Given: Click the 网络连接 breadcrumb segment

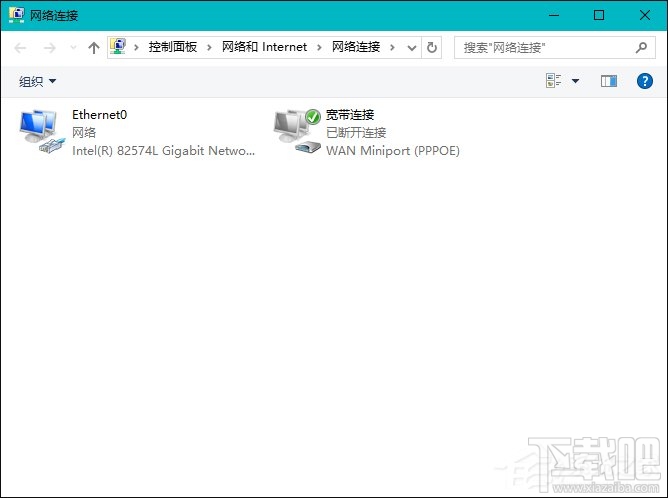Looking at the screenshot, I should pos(357,47).
